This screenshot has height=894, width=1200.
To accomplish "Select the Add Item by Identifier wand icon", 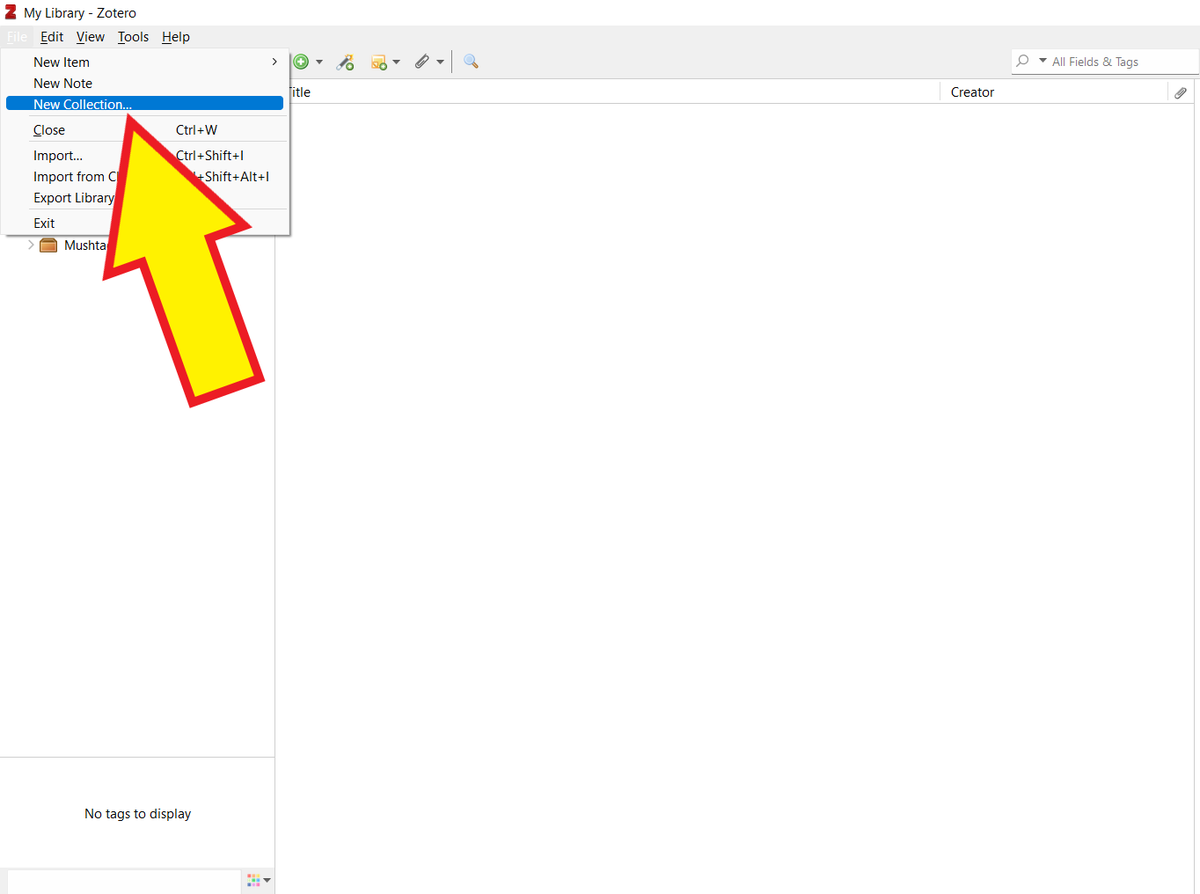I will point(345,61).
